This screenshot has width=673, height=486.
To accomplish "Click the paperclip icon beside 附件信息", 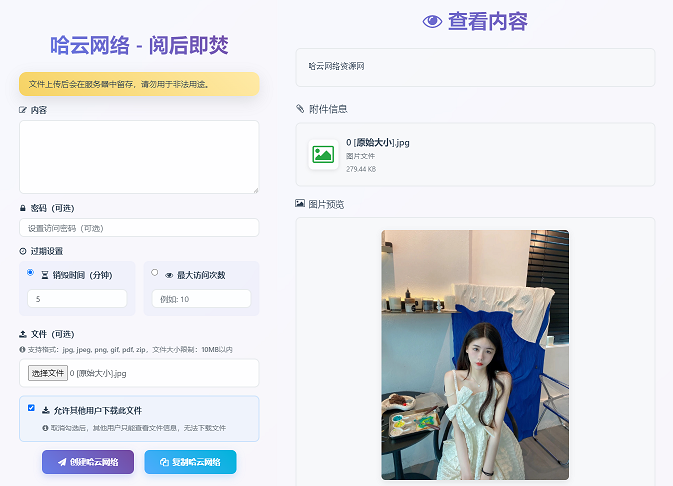I will click(300, 109).
